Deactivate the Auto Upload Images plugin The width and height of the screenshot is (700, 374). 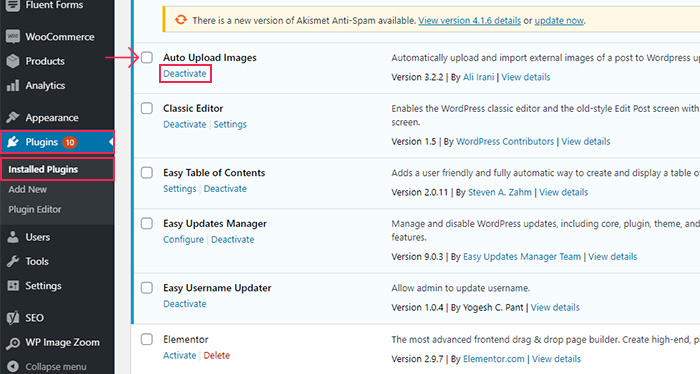tap(185, 74)
